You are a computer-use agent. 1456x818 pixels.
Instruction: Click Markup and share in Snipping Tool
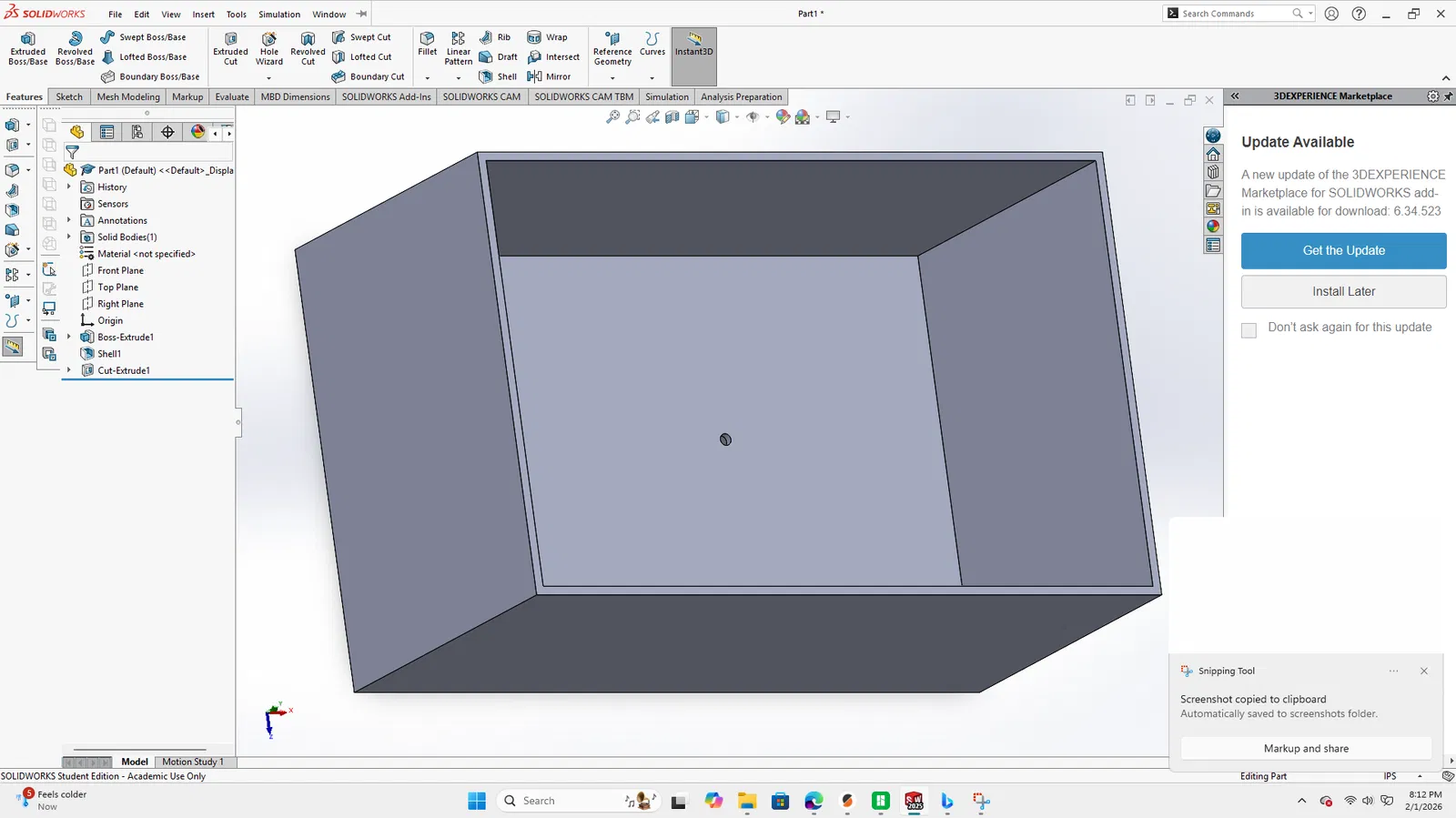[x=1306, y=749]
